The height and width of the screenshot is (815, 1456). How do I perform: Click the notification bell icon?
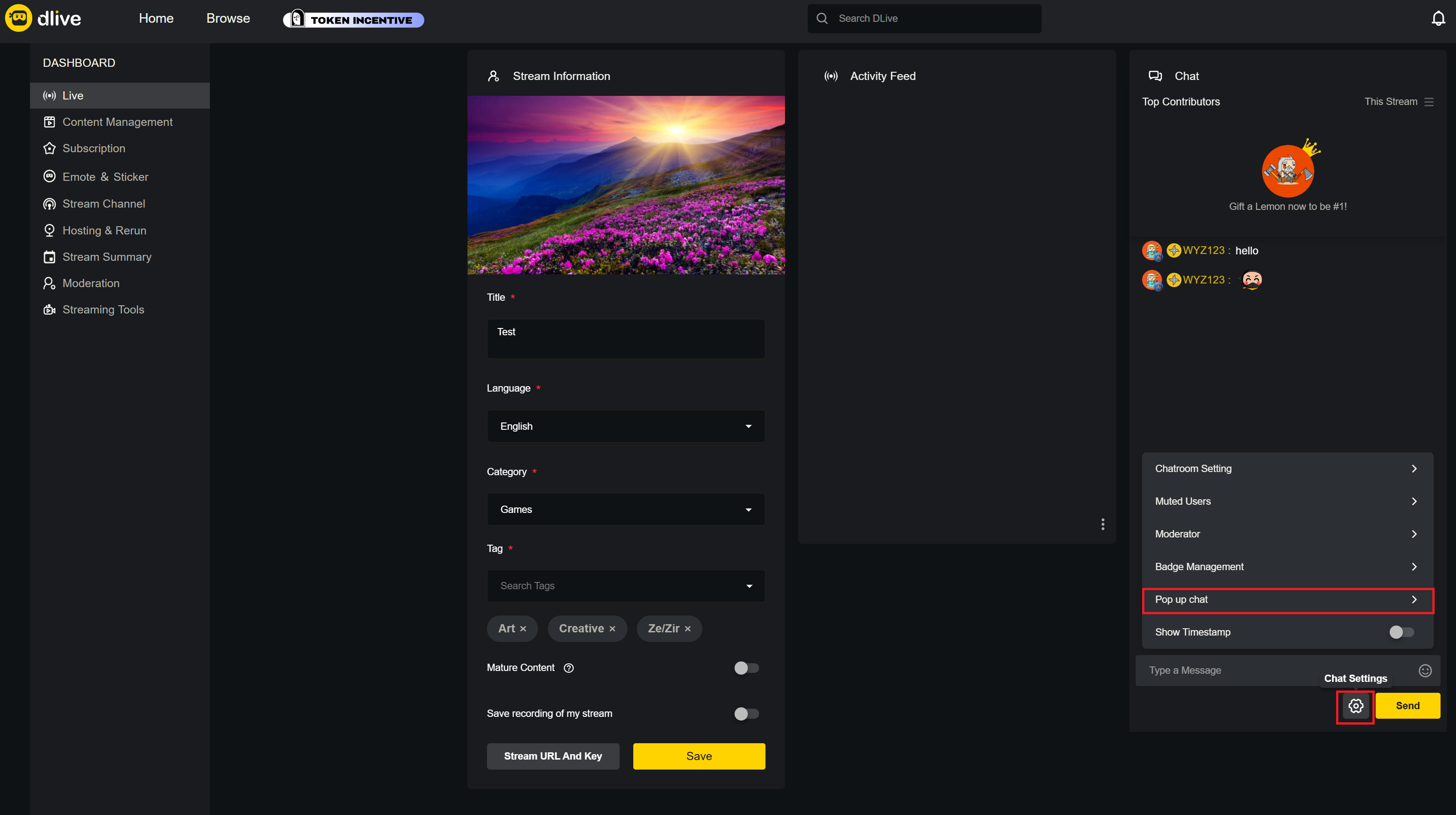tap(1438, 19)
